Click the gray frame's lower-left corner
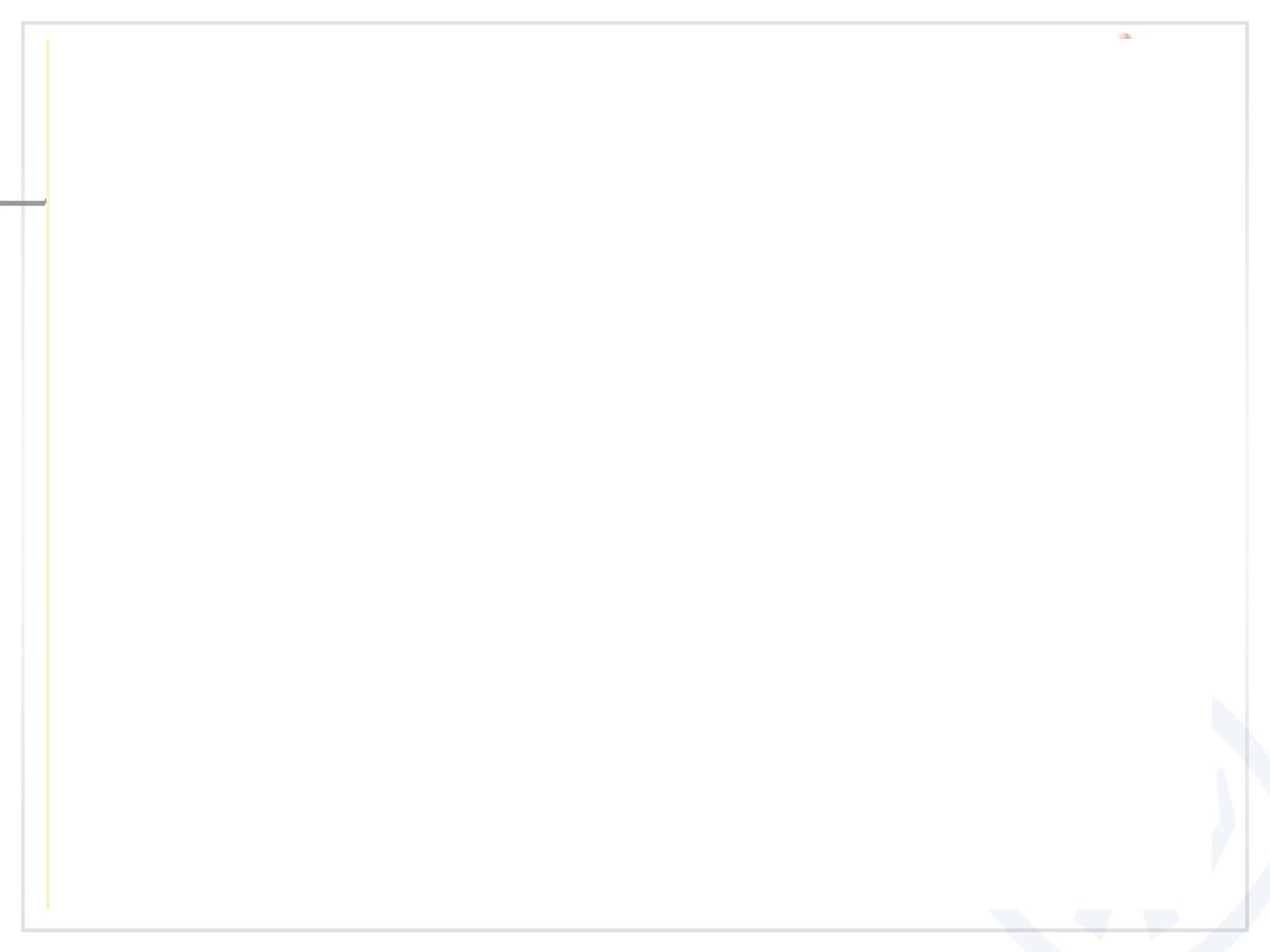The height and width of the screenshot is (952, 1270). click(24, 929)
